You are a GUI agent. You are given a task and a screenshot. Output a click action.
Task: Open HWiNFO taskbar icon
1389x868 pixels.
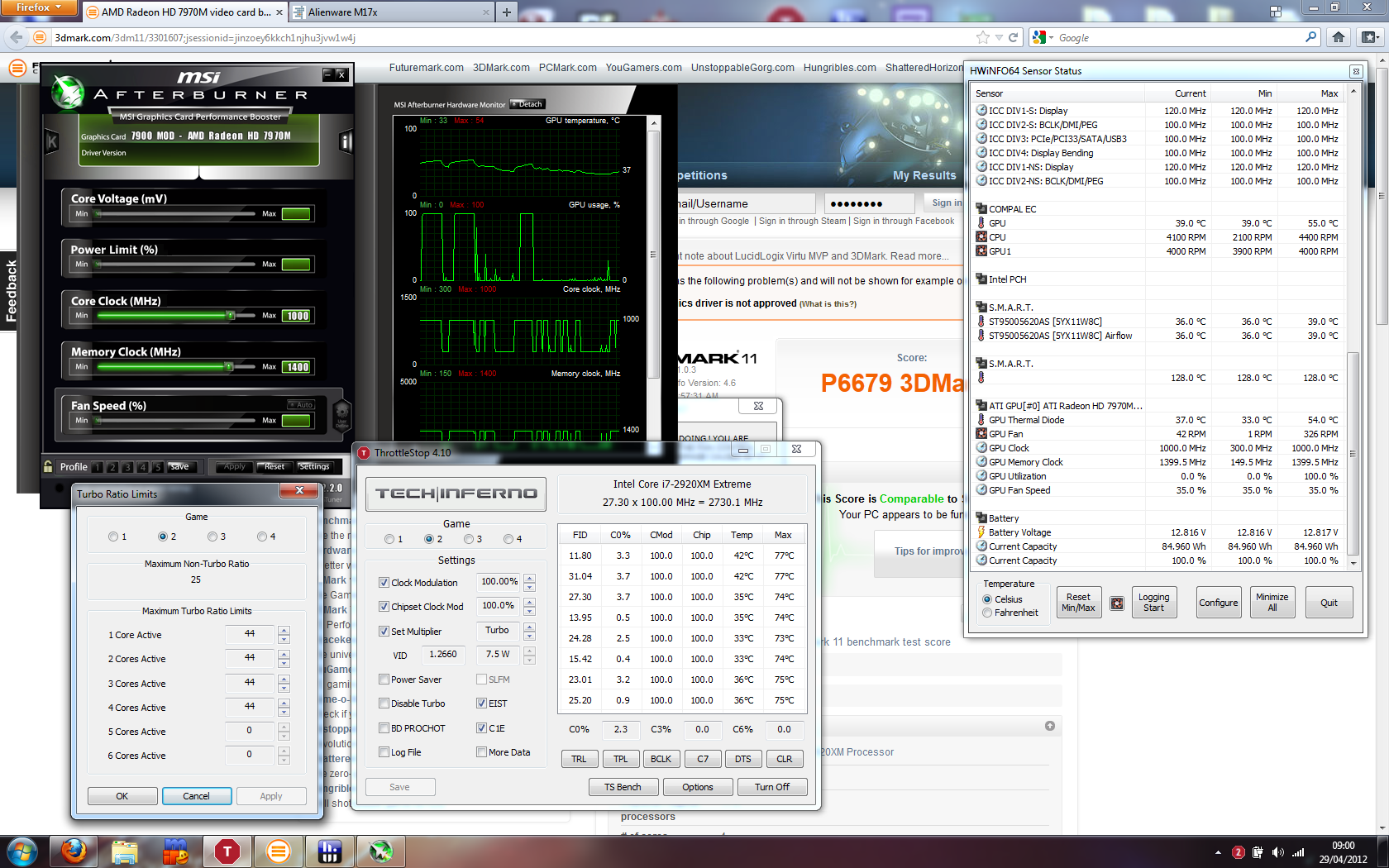[329, 851]
